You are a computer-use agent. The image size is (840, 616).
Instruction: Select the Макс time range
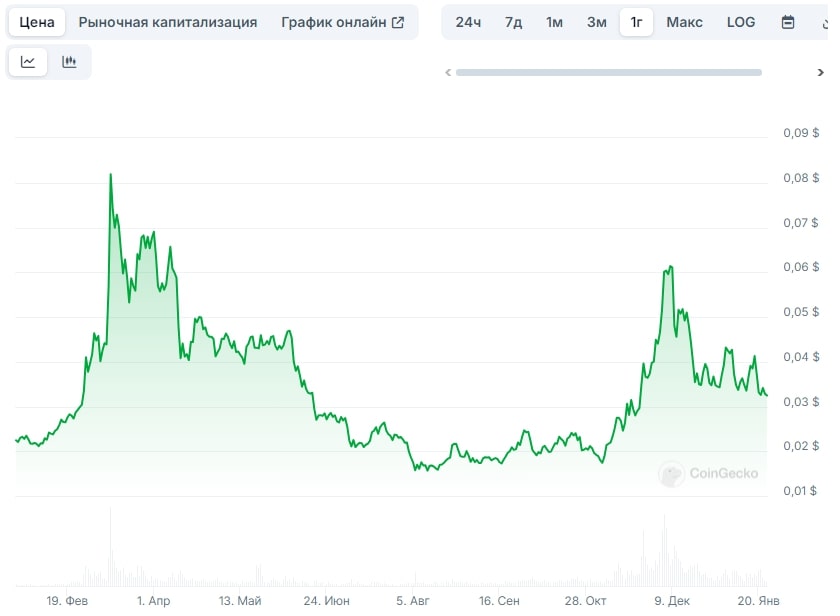684,22
